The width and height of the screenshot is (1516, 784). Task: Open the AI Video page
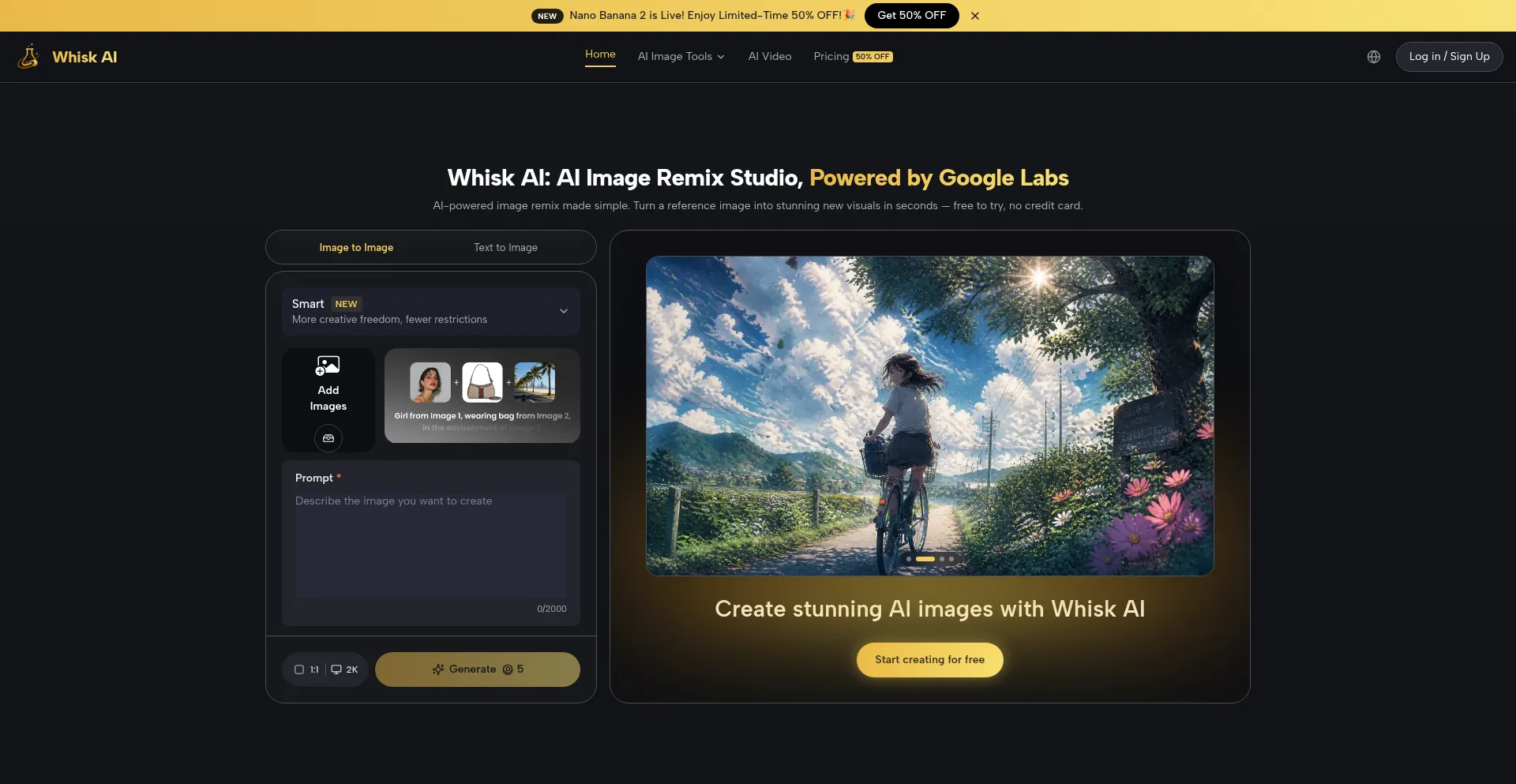(x=770, y=57)
